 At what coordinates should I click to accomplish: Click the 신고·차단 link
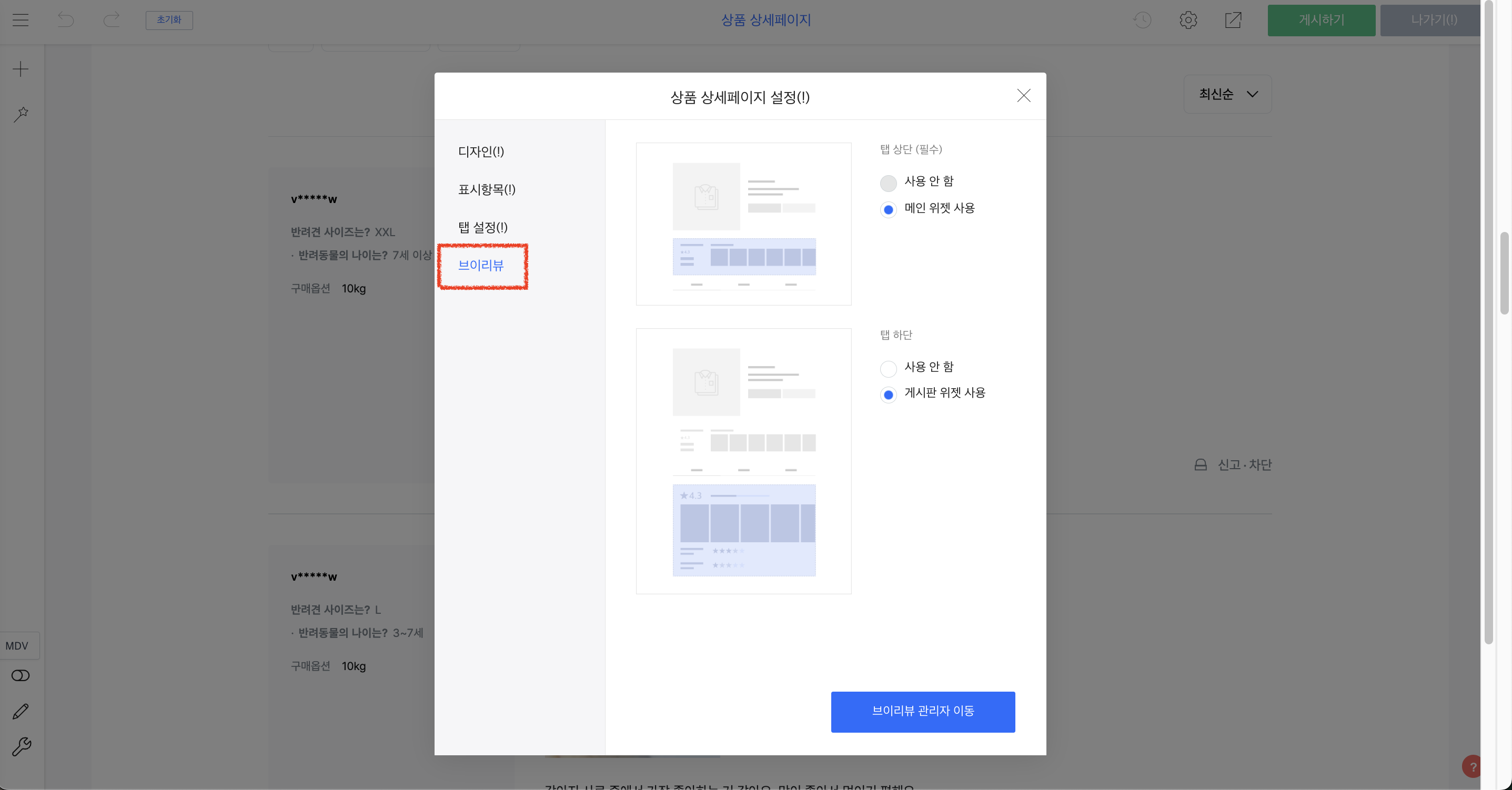click(x=1244, y=465)
